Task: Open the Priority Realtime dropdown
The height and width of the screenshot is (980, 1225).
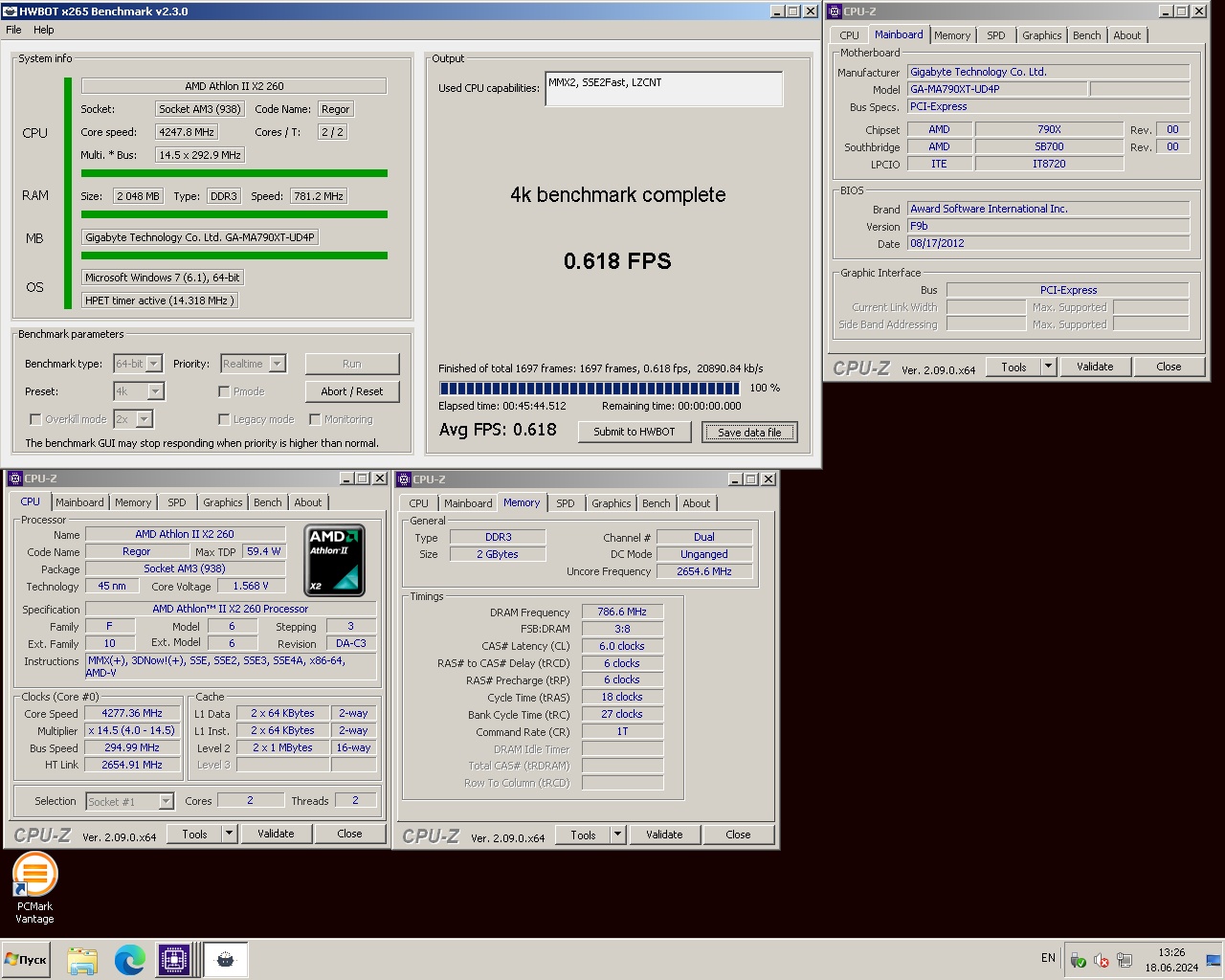Action: point(278,364)
